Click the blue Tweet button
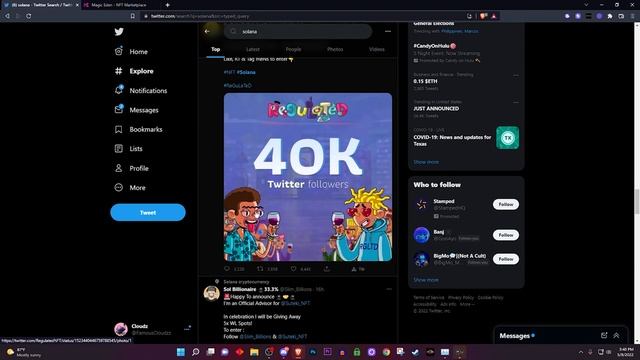Viewport: 640px width, 360px height. click(148, 213)
